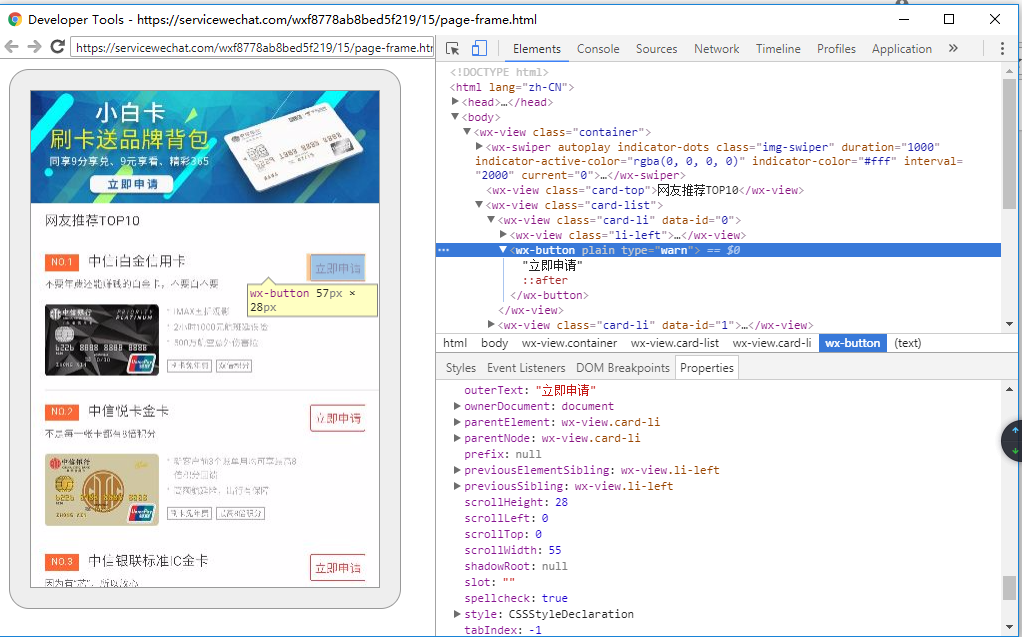Click the scrollHeight: 28 property
This screenshot has width=1022, height=637.
point(516,502)
